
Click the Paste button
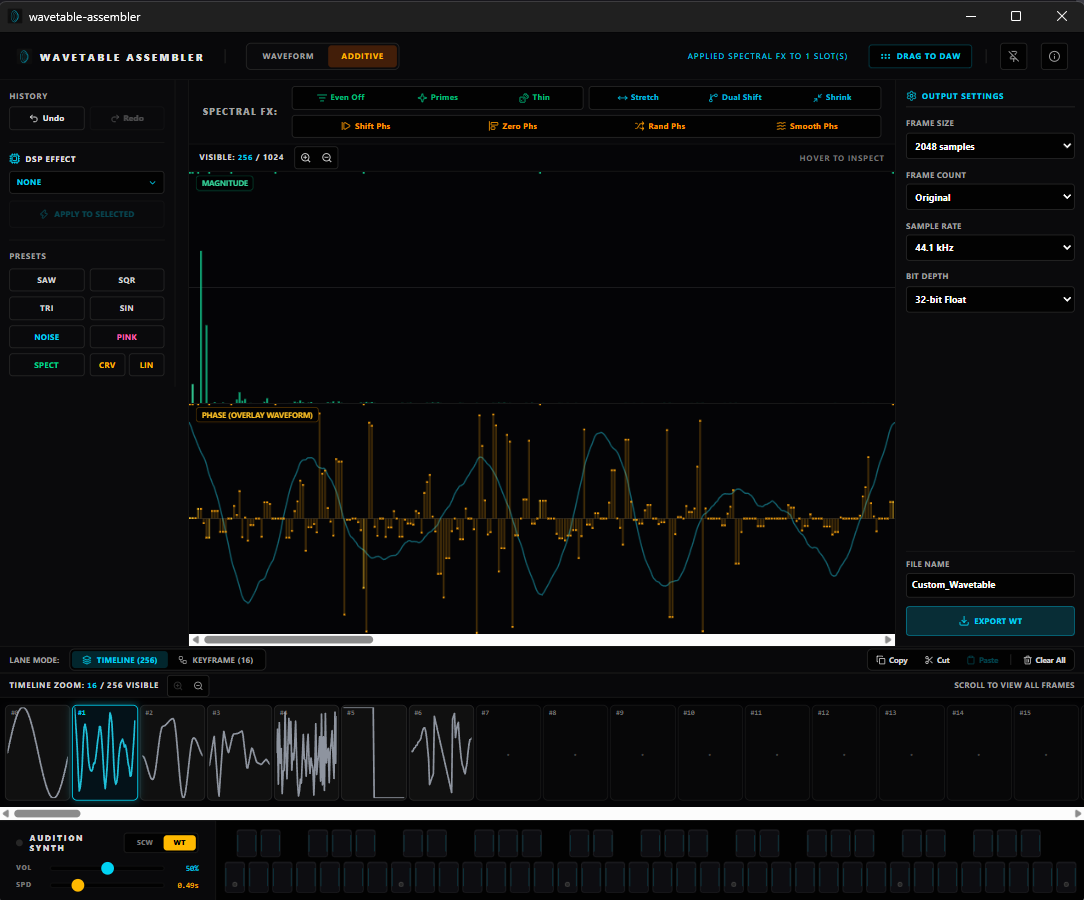(x=982, y=660)
